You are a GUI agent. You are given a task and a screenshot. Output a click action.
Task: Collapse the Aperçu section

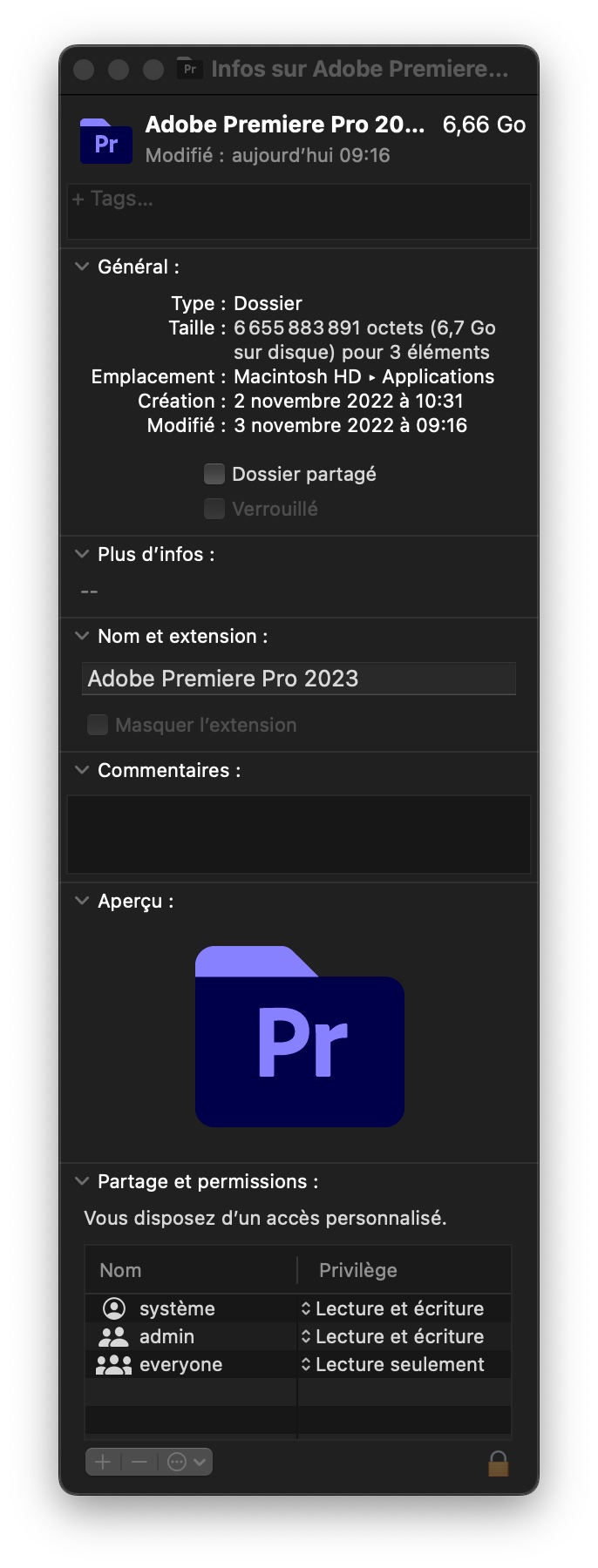(x=82, y=901)
